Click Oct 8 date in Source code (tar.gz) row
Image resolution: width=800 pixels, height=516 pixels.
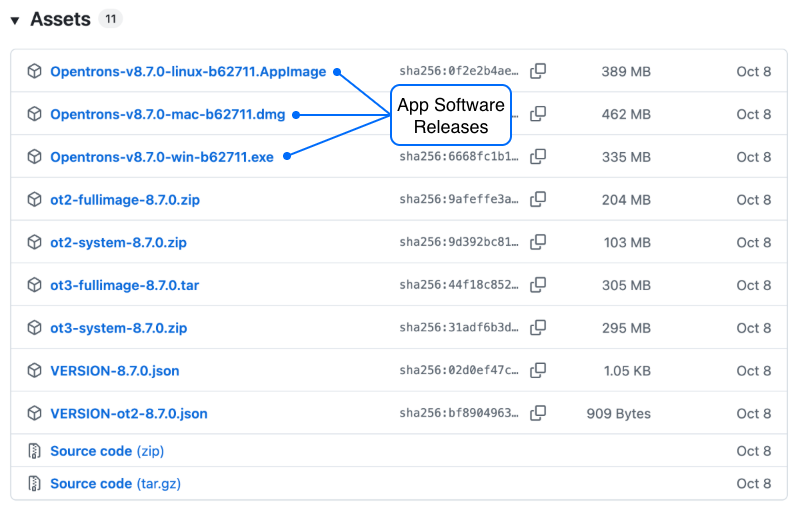pos(753,484)
